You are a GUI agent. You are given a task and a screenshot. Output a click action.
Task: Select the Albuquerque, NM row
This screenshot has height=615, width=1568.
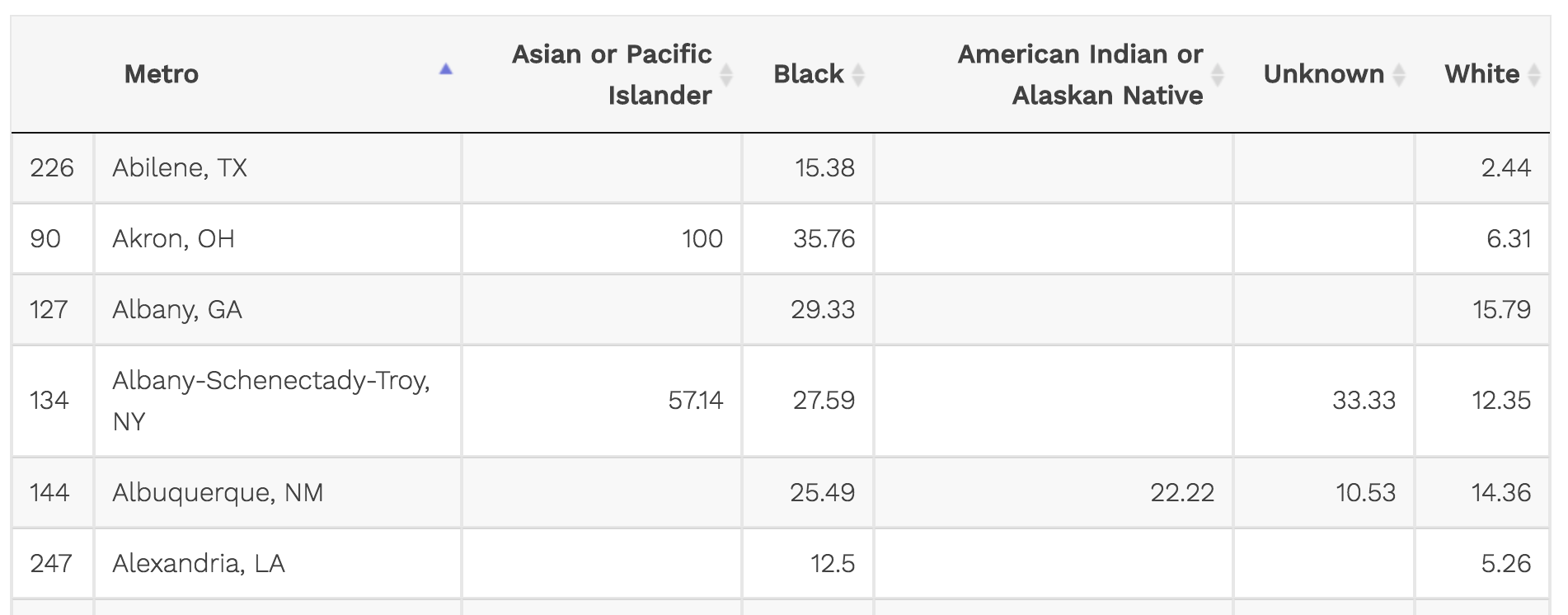coord(218,493)
